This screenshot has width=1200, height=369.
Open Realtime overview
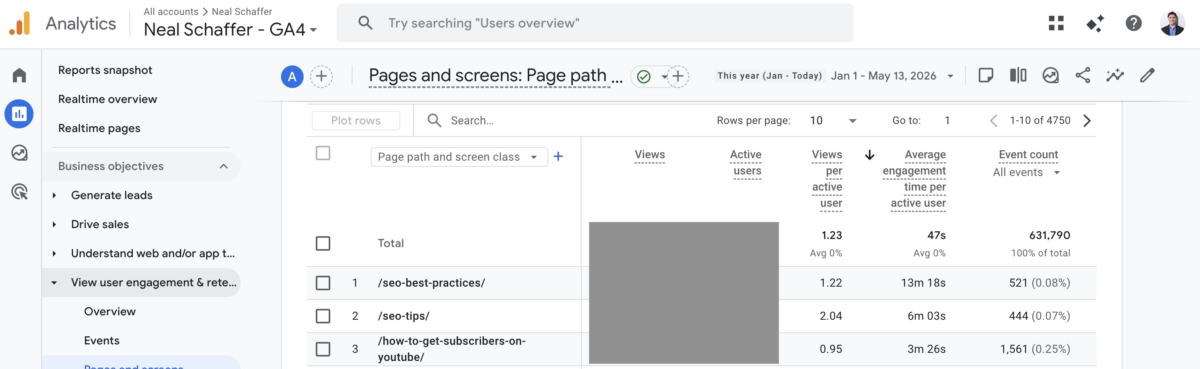point(107,99)
